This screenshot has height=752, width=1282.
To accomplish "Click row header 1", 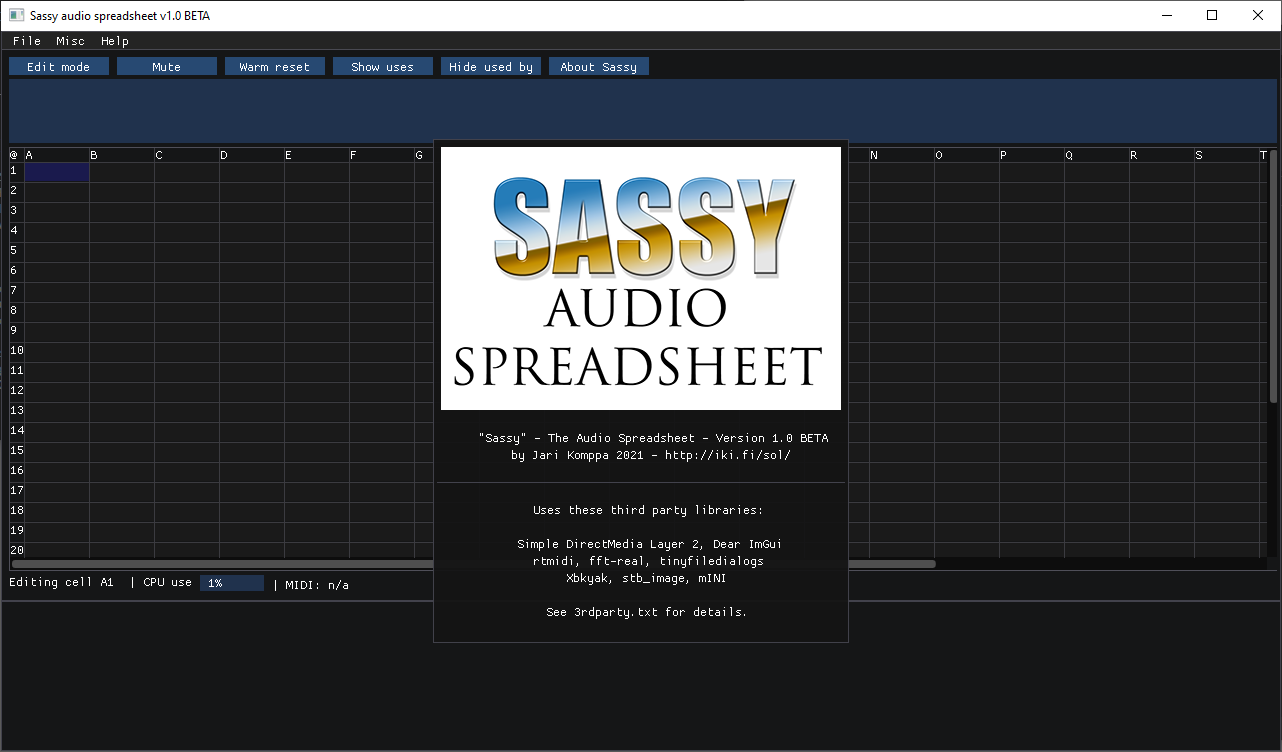I will pyautogui.click(x=16, y=172).
